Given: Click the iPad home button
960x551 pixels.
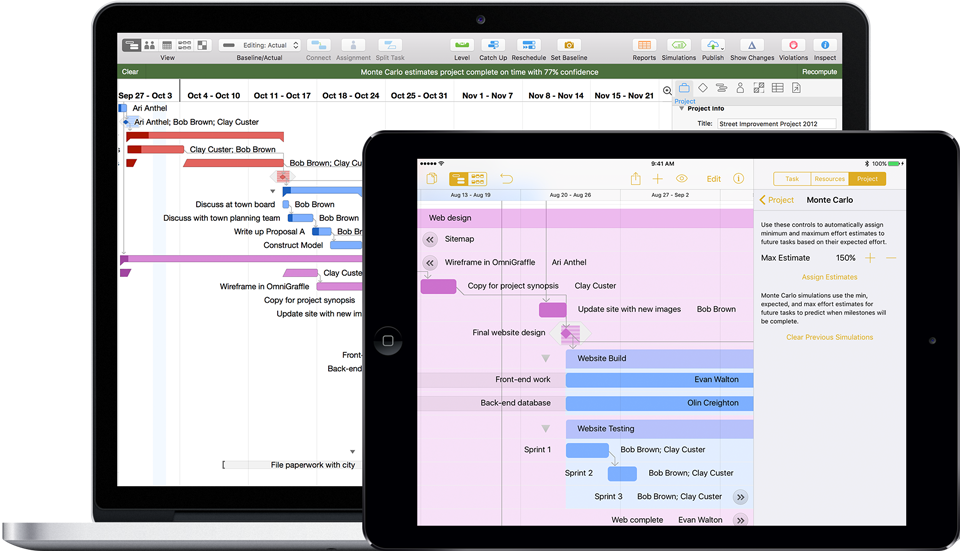Looking at the screenshot, I should pyautogui.click(x=388, y=340).
